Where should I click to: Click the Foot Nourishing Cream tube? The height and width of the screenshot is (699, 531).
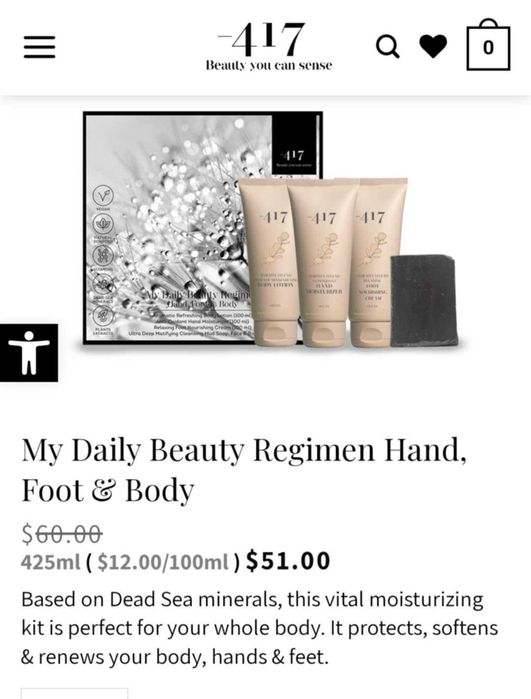(x=377, y=263)
